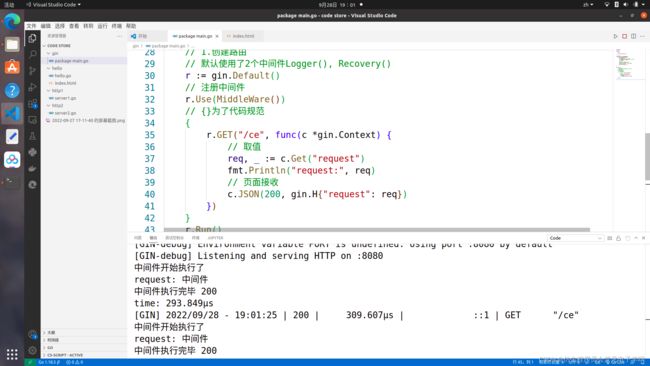Stop running code with red square icon
The image size is (650, 366).
pos(625,36)
